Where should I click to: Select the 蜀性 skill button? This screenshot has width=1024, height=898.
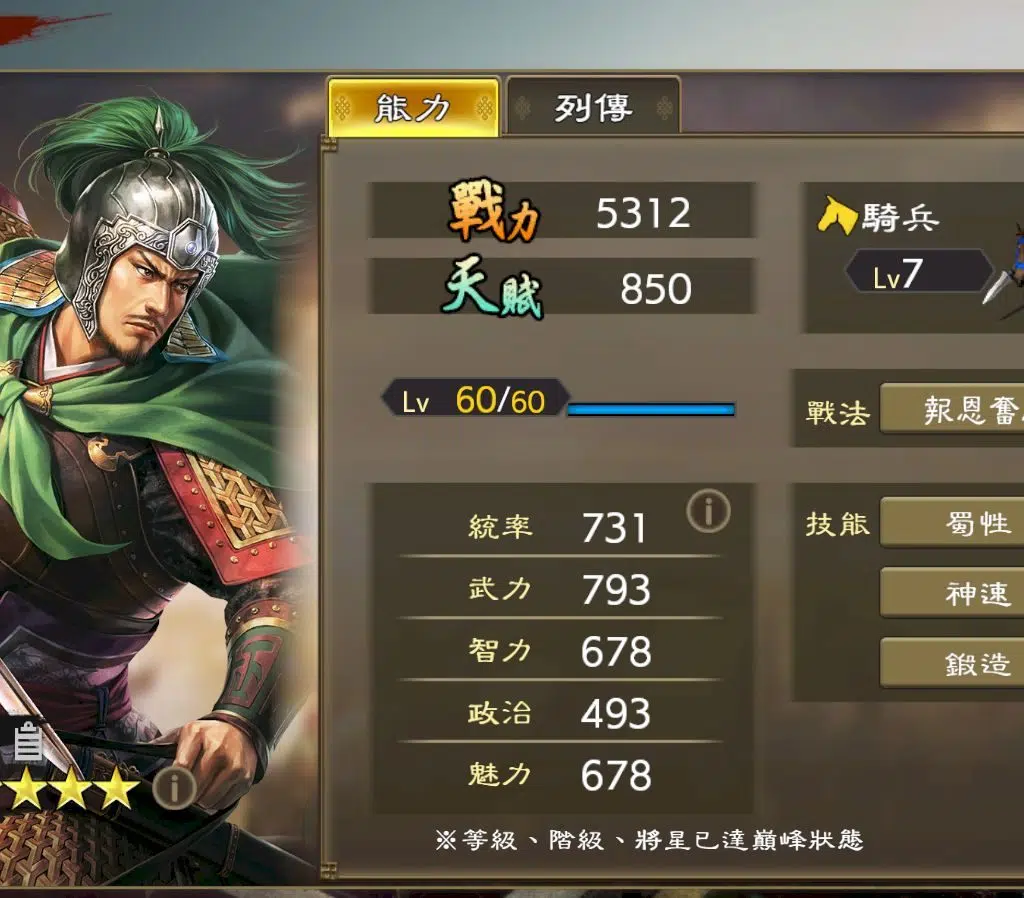(x=952, y=522)
